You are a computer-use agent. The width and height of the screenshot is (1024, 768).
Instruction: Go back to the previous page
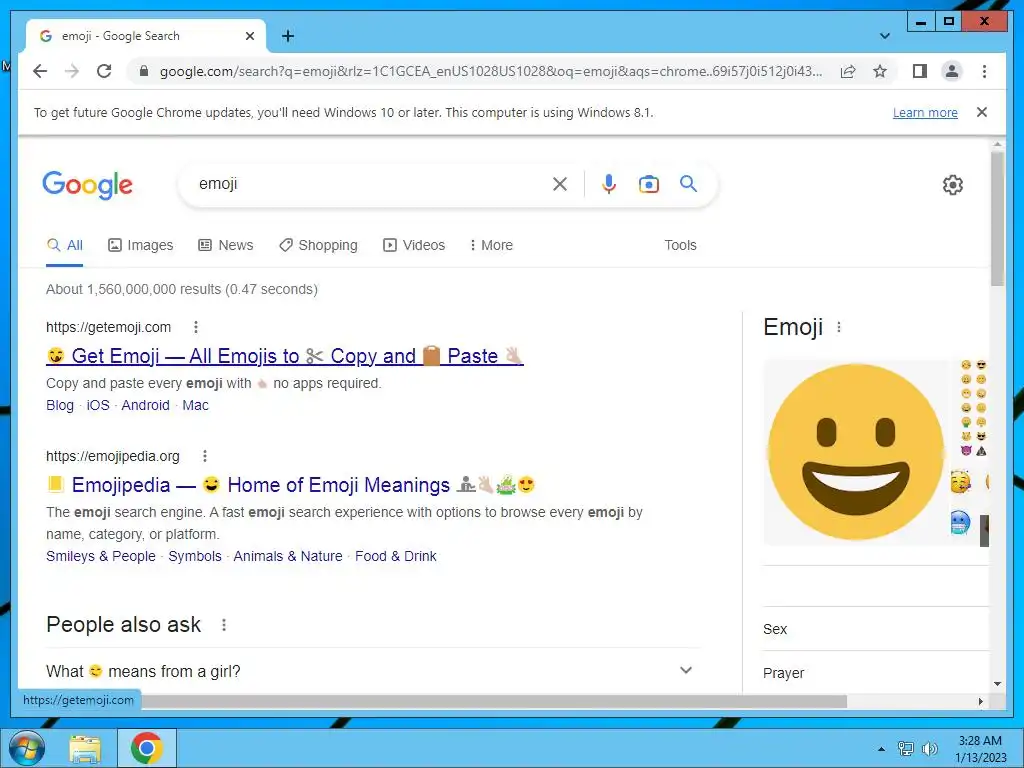40,71
